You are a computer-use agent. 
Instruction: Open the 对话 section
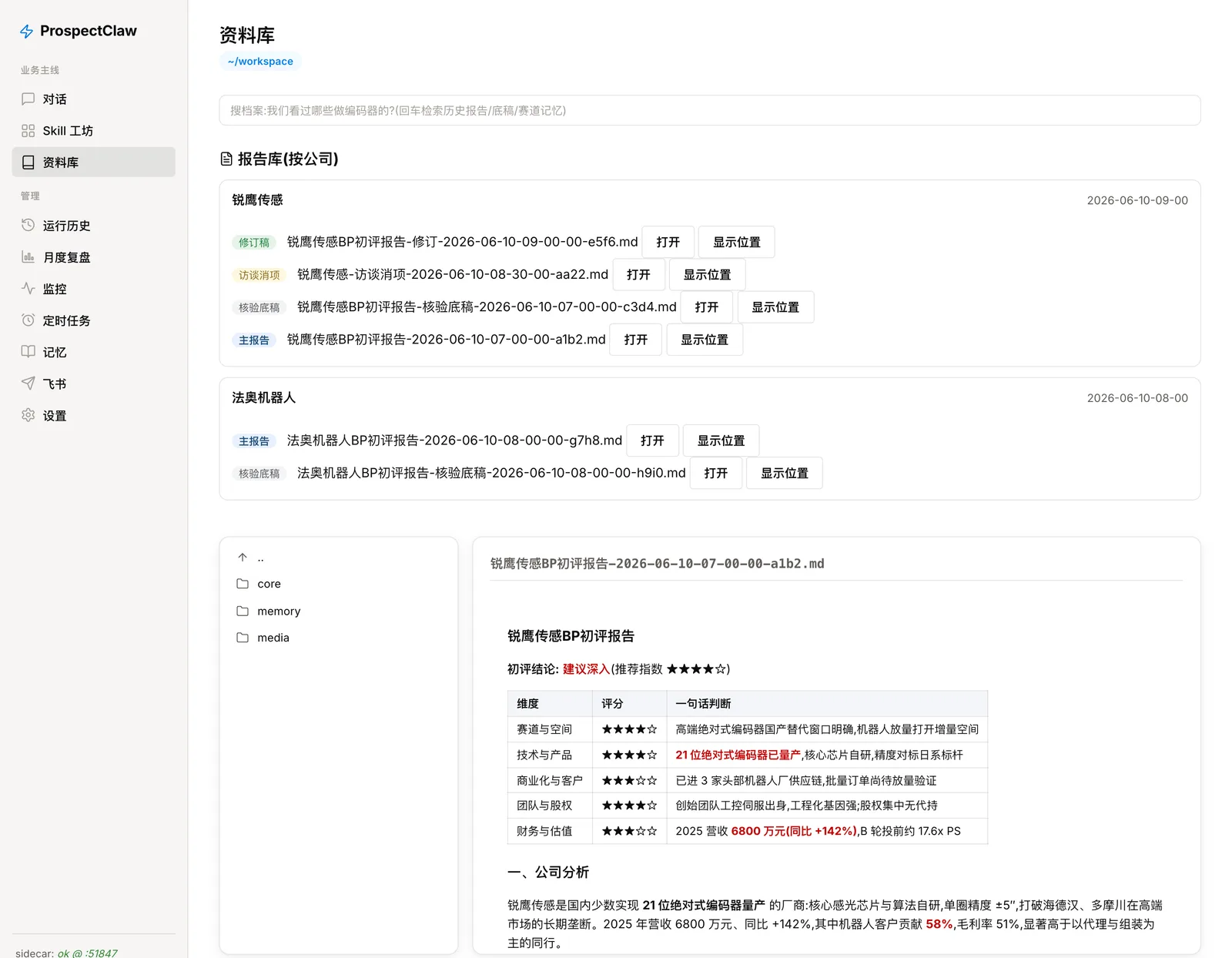(94, 99)
